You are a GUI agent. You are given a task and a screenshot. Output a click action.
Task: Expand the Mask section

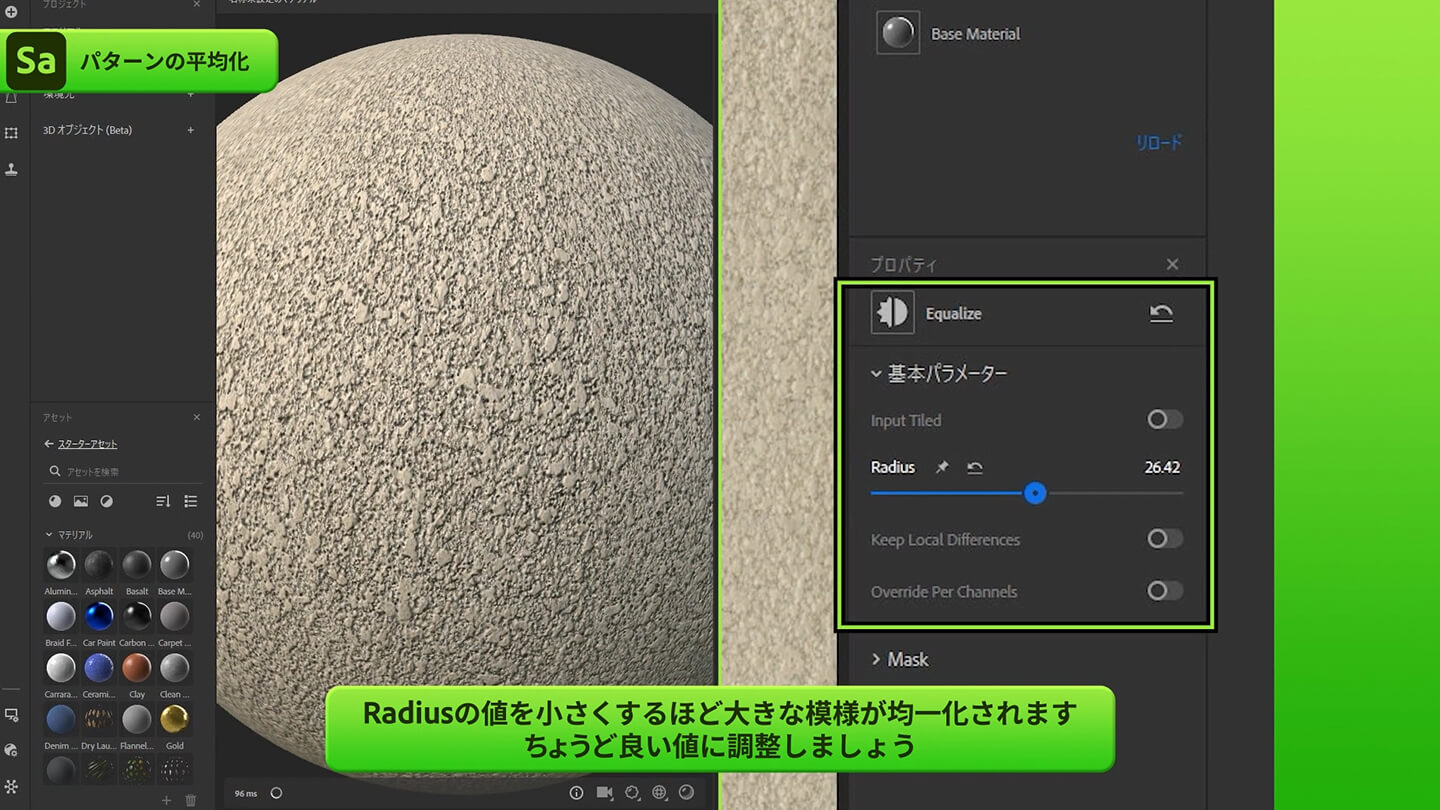tap(876, 659)
